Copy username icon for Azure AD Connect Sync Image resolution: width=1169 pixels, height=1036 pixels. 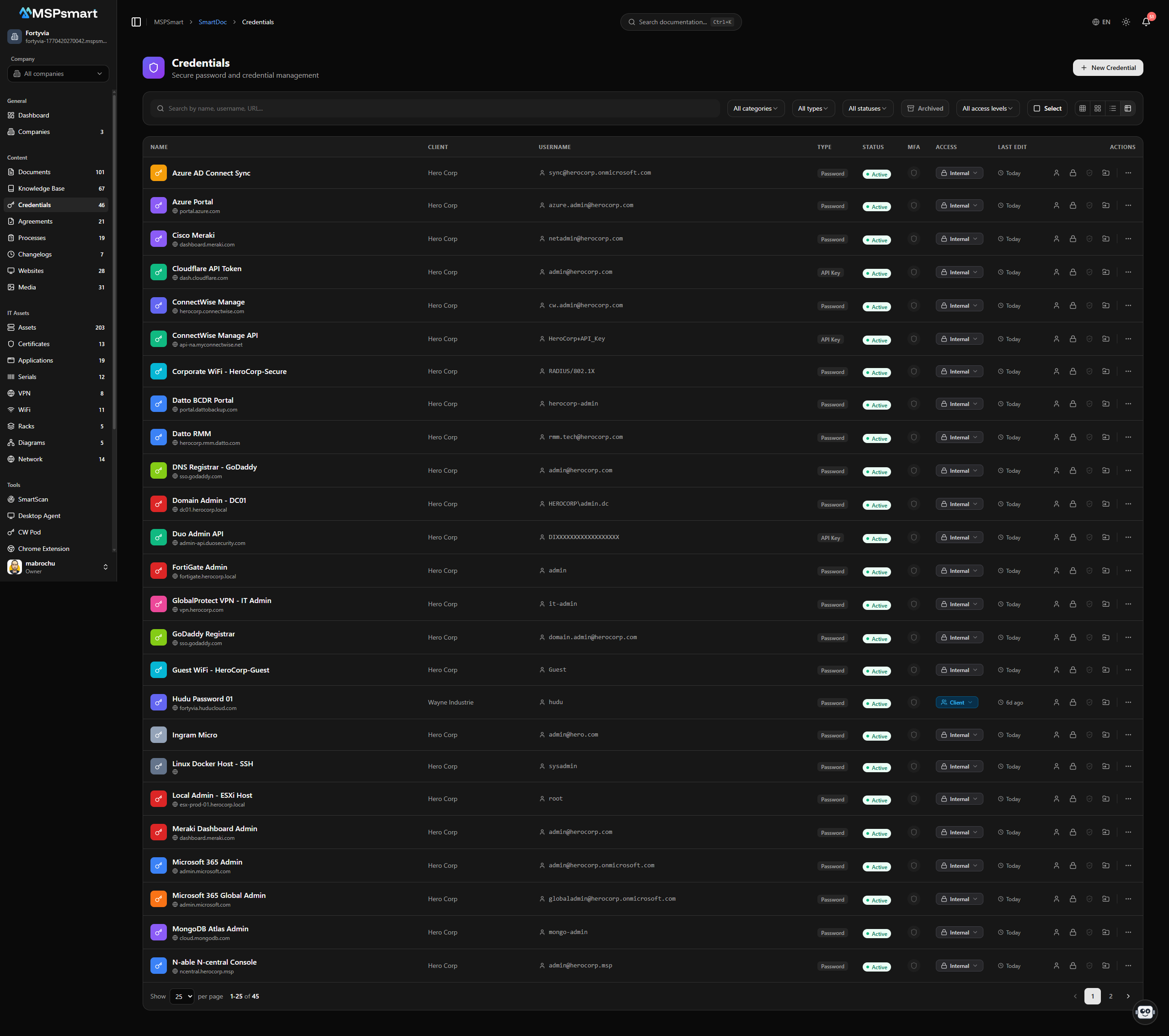pyautogui.click(x=1056, y=173)
